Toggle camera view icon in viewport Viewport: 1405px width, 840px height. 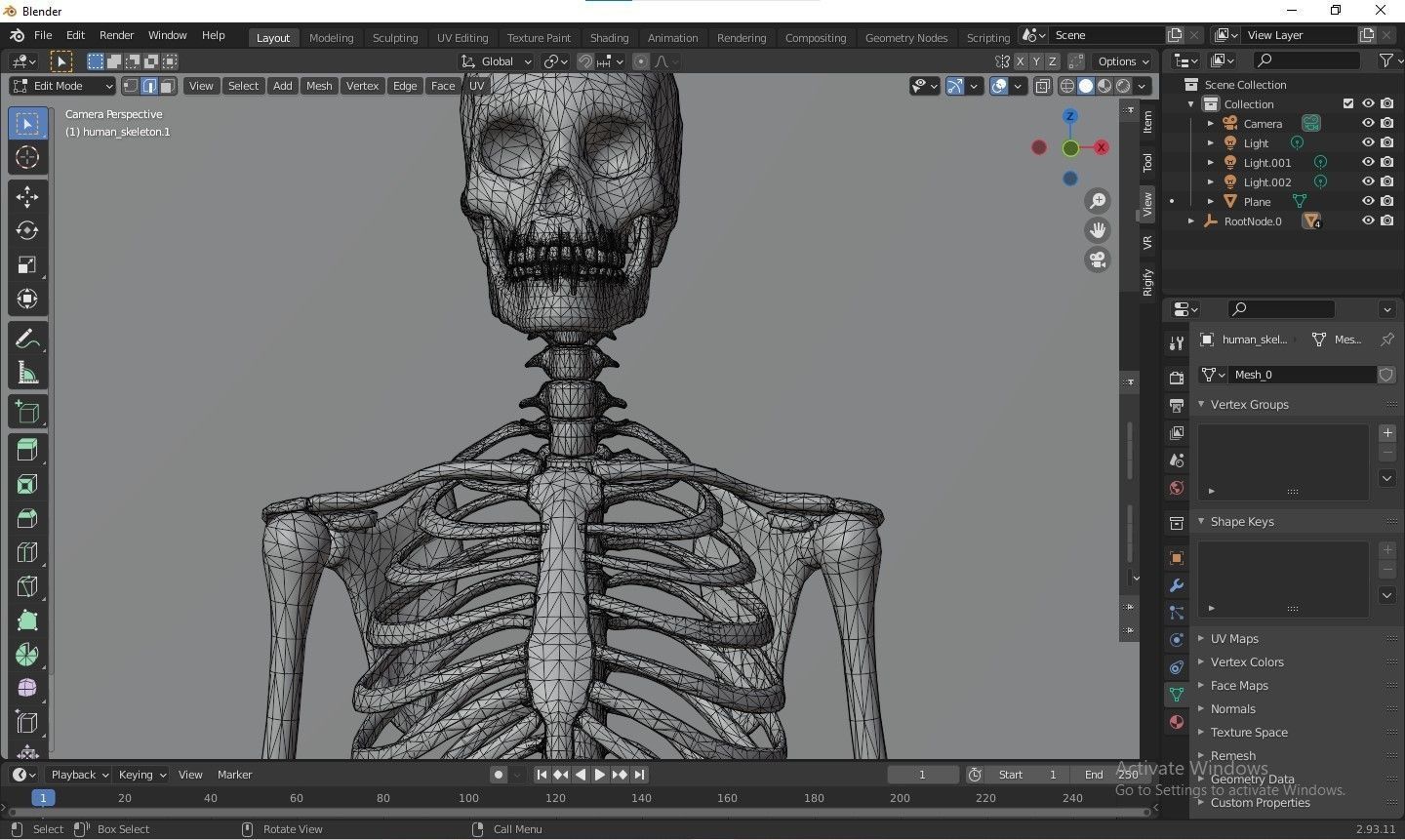(1098, 260)
